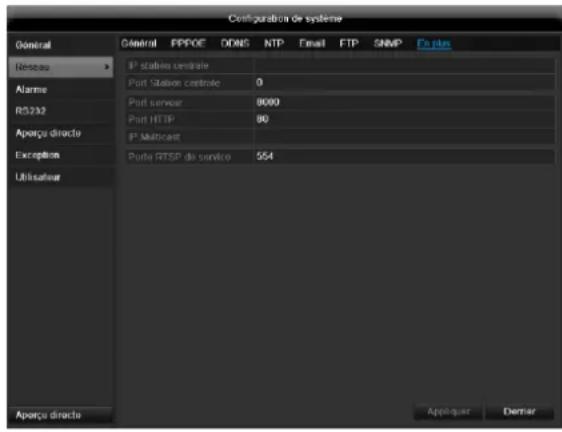Edit Port HTTP value 80
562x432 pixels.
click(x=404, y=119)
